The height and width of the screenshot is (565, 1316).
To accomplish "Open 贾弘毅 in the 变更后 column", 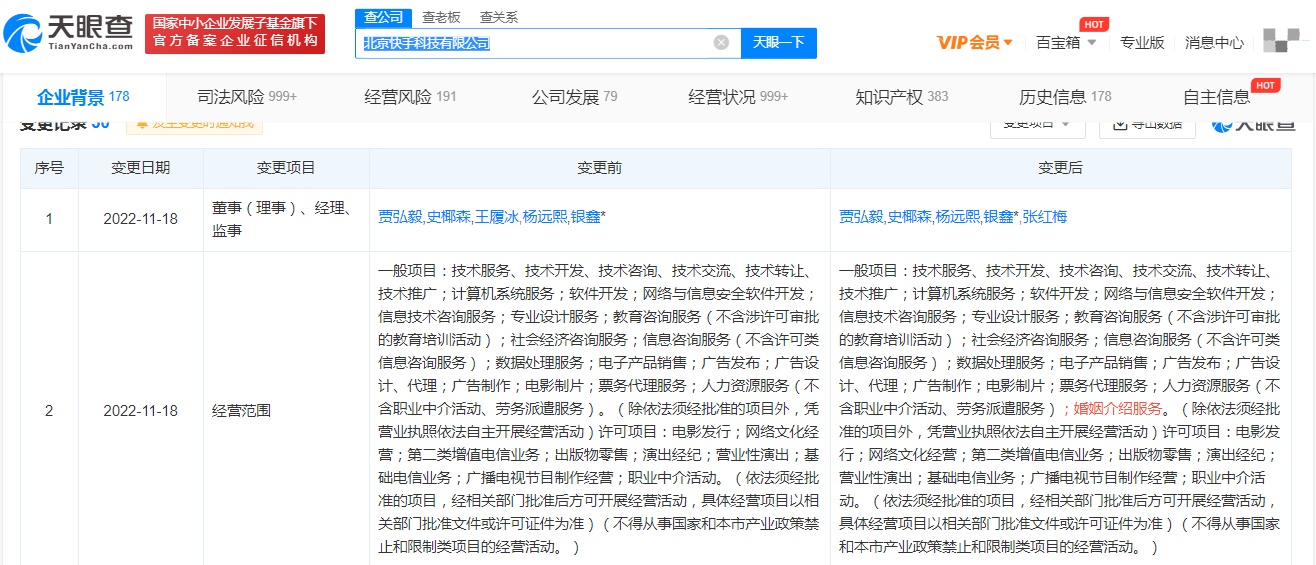I will [x=862, y=217].
